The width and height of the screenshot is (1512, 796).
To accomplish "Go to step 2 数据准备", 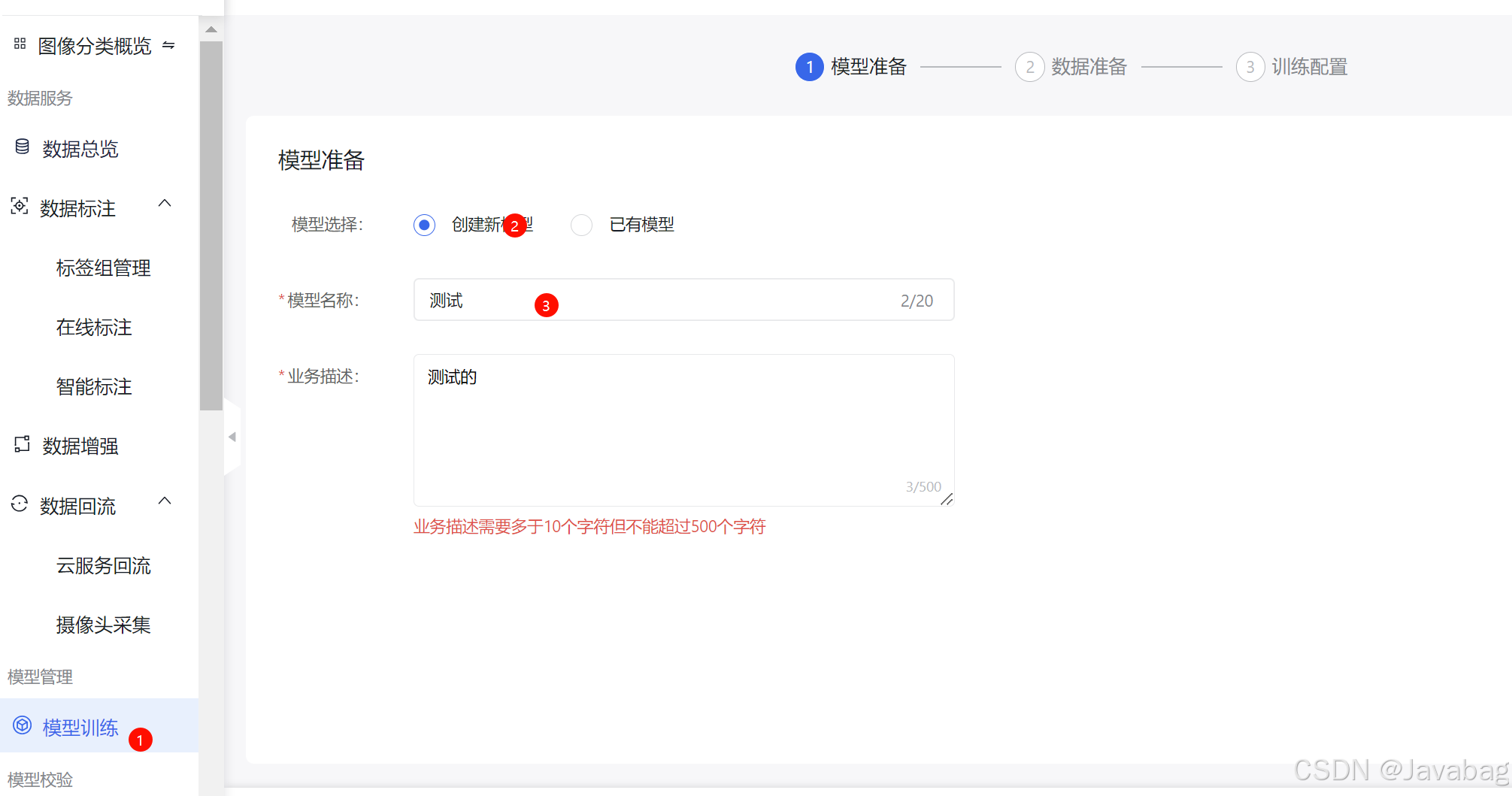I will (x=1030, y=67).
